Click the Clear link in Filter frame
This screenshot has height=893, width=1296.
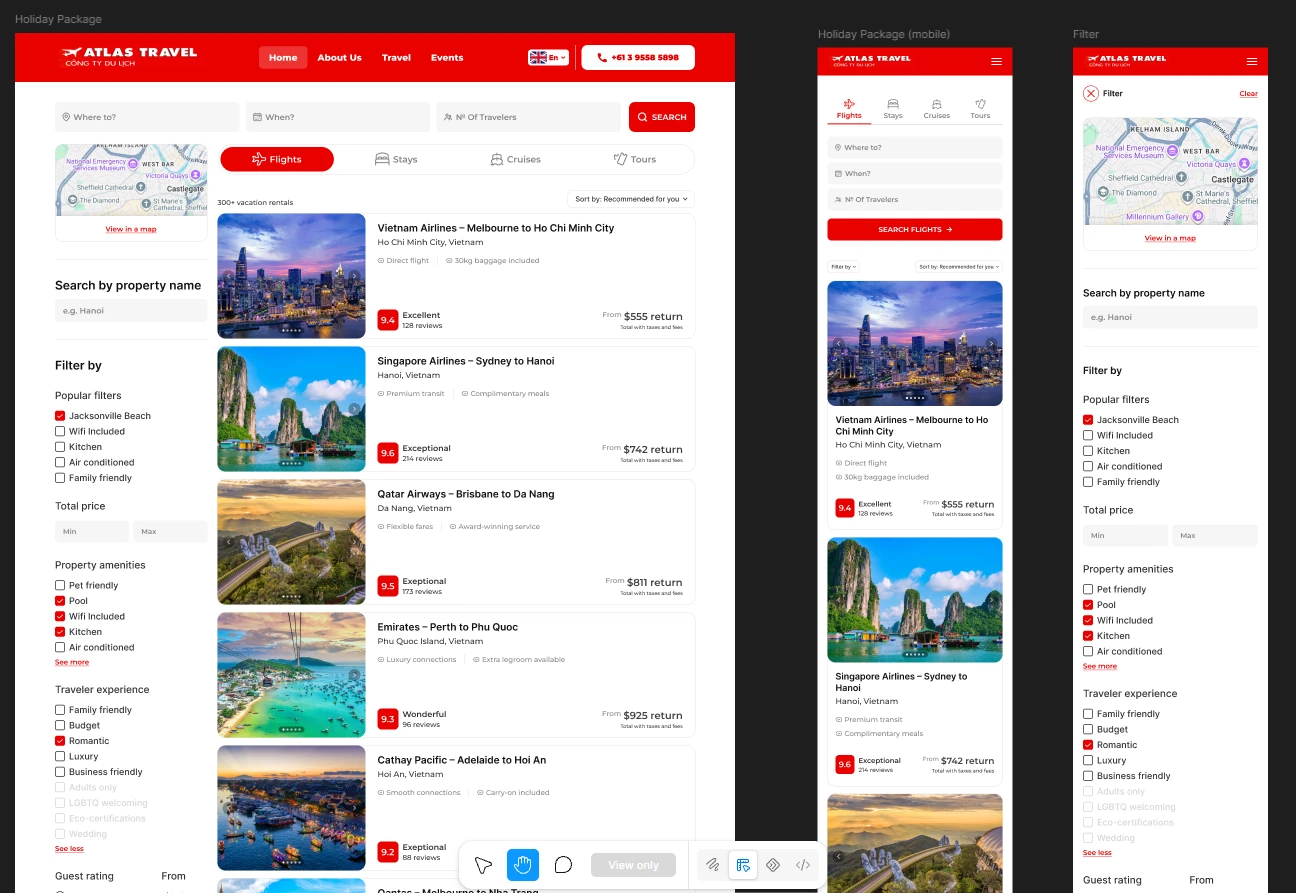[x=1249, y=94]
